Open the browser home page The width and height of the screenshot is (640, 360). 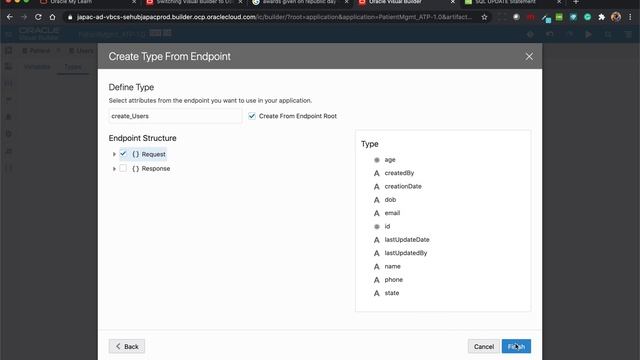pyautogui.click(x=52, y=17)
